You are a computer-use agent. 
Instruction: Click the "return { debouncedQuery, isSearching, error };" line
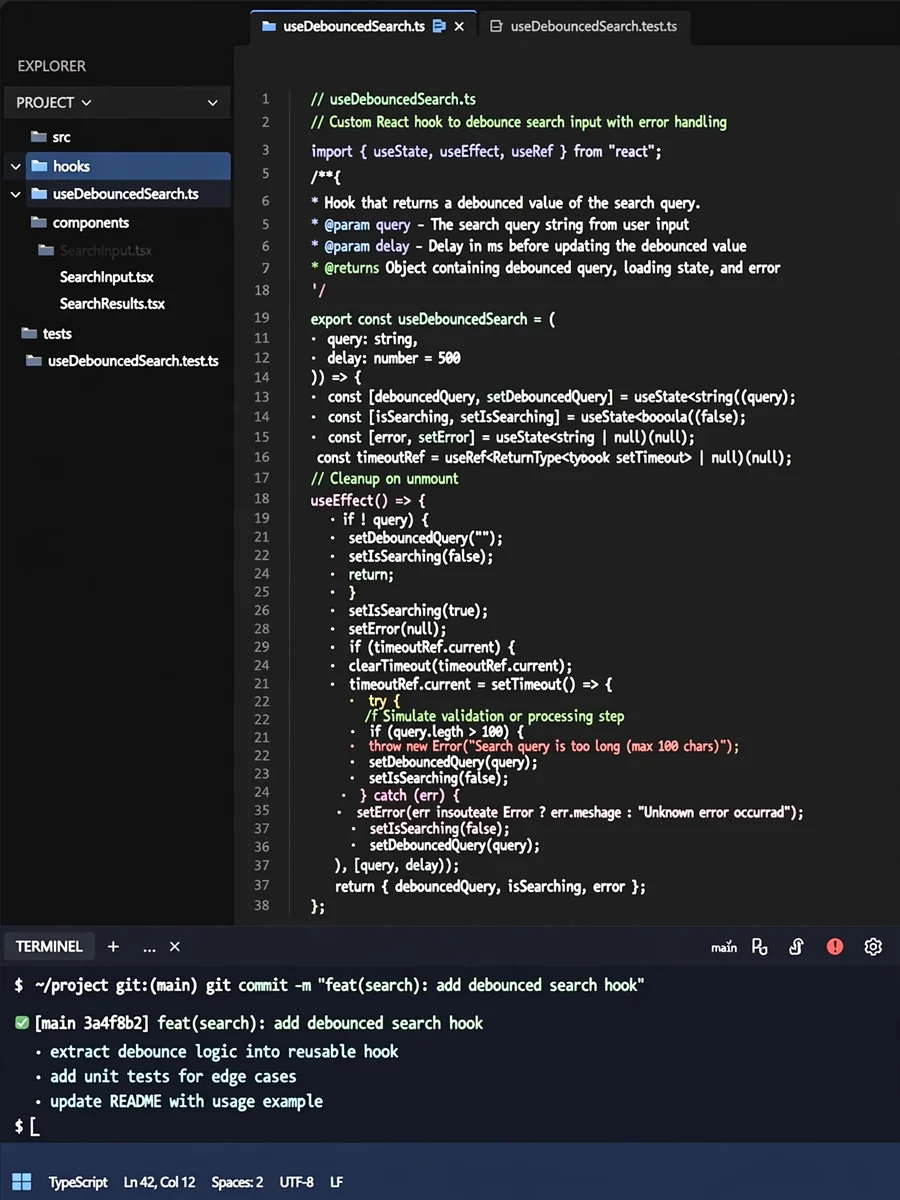[490, 886]
